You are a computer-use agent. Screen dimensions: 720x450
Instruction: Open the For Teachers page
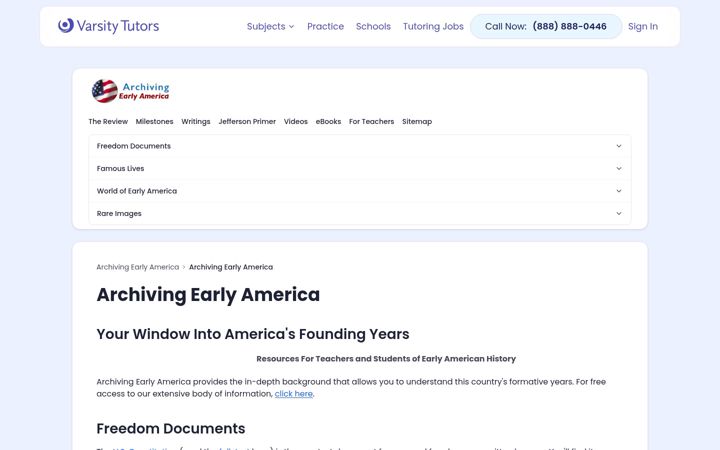click(x=371, y=122)
